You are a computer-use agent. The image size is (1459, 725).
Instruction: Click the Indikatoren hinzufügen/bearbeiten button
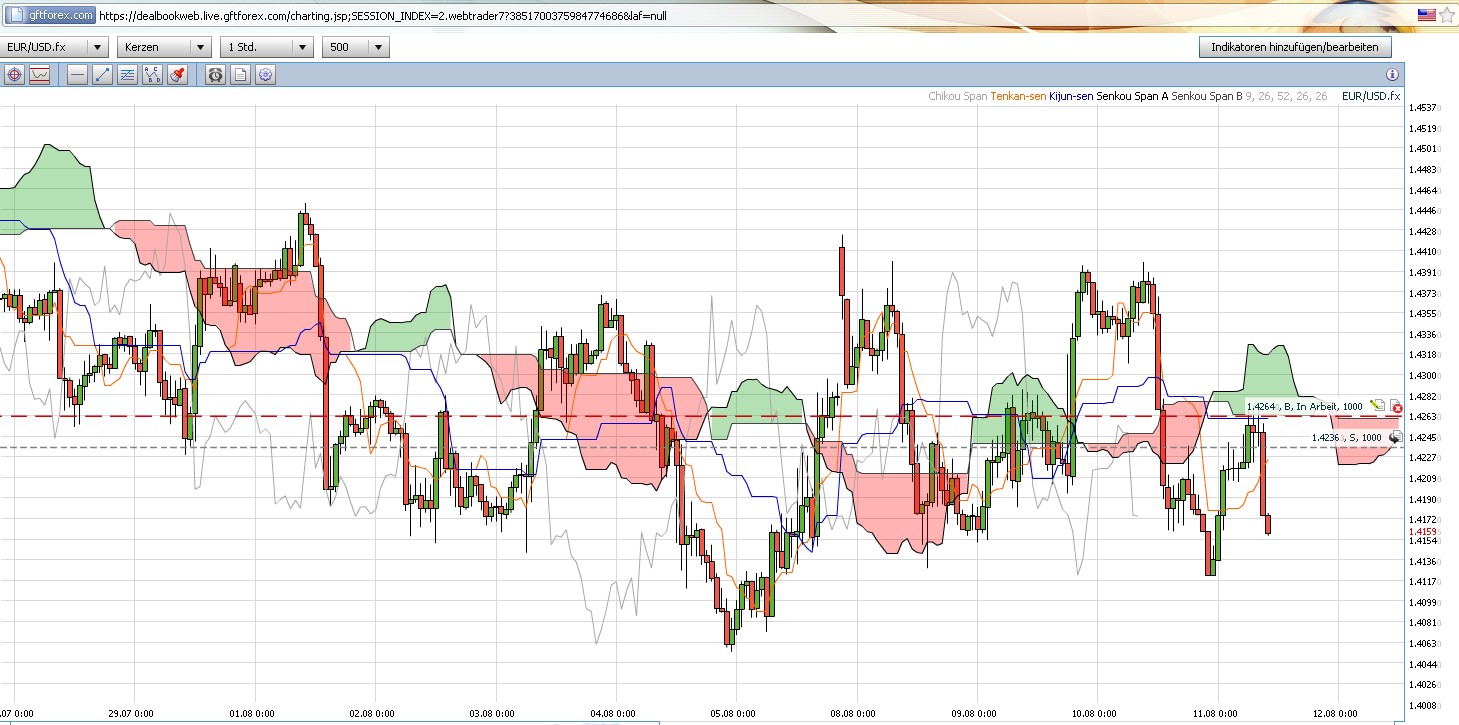click(1294, 47)
